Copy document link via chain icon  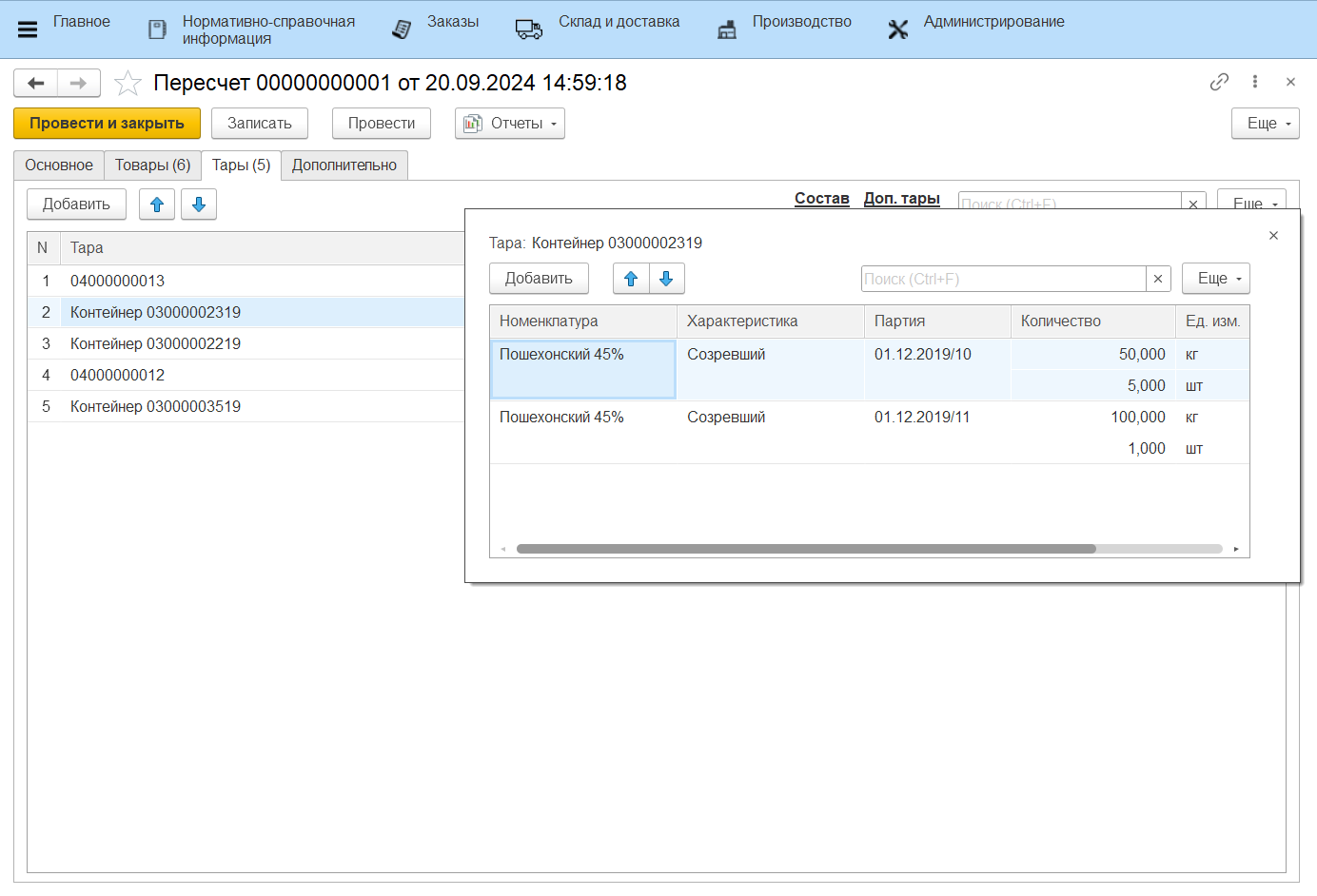coord(1219,82)
